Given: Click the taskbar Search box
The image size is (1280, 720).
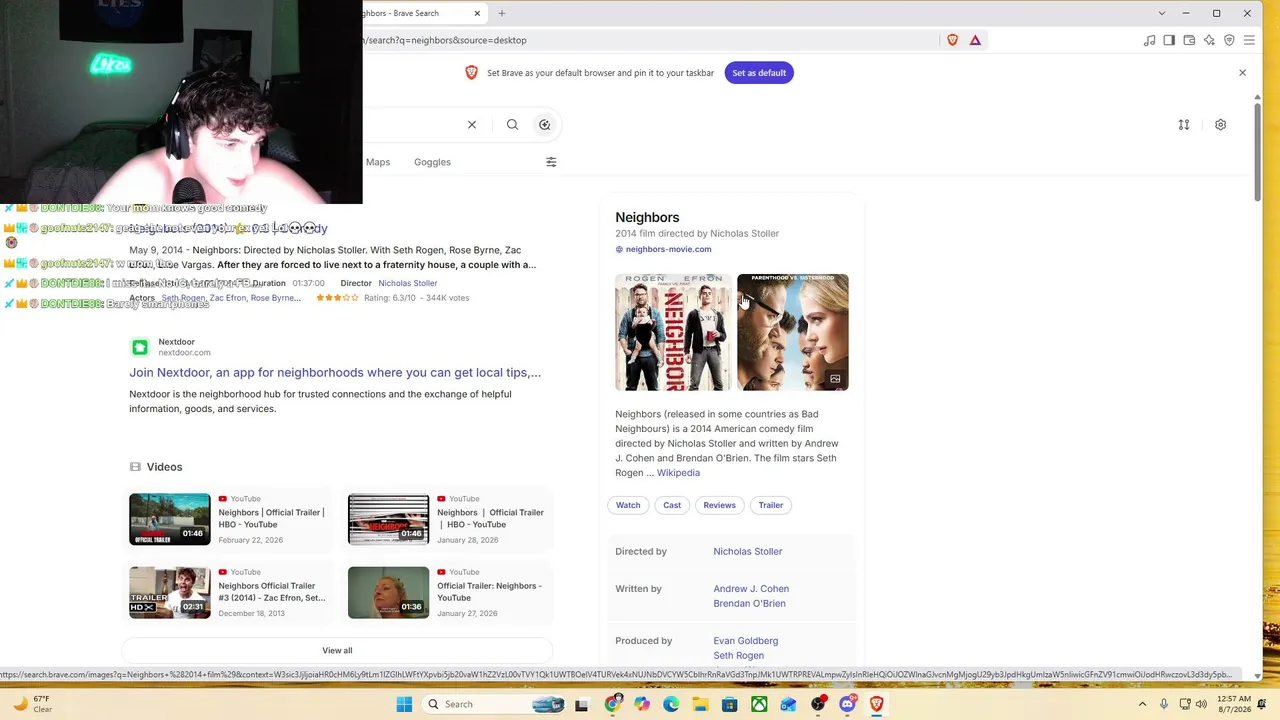Looking at the screenshot, I should pos(494,704).
